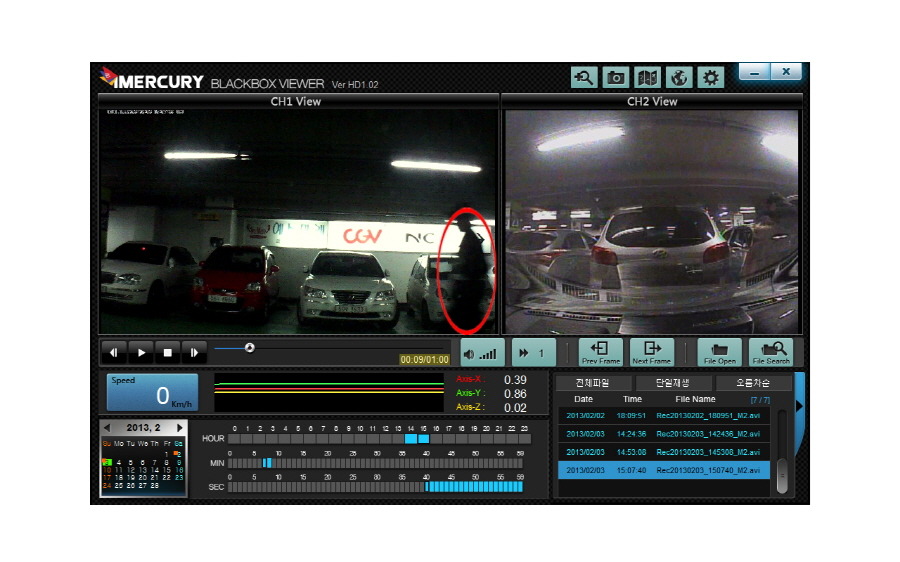Click the volume speaker button
The image size is (900, 562).
tap(482, 353)
